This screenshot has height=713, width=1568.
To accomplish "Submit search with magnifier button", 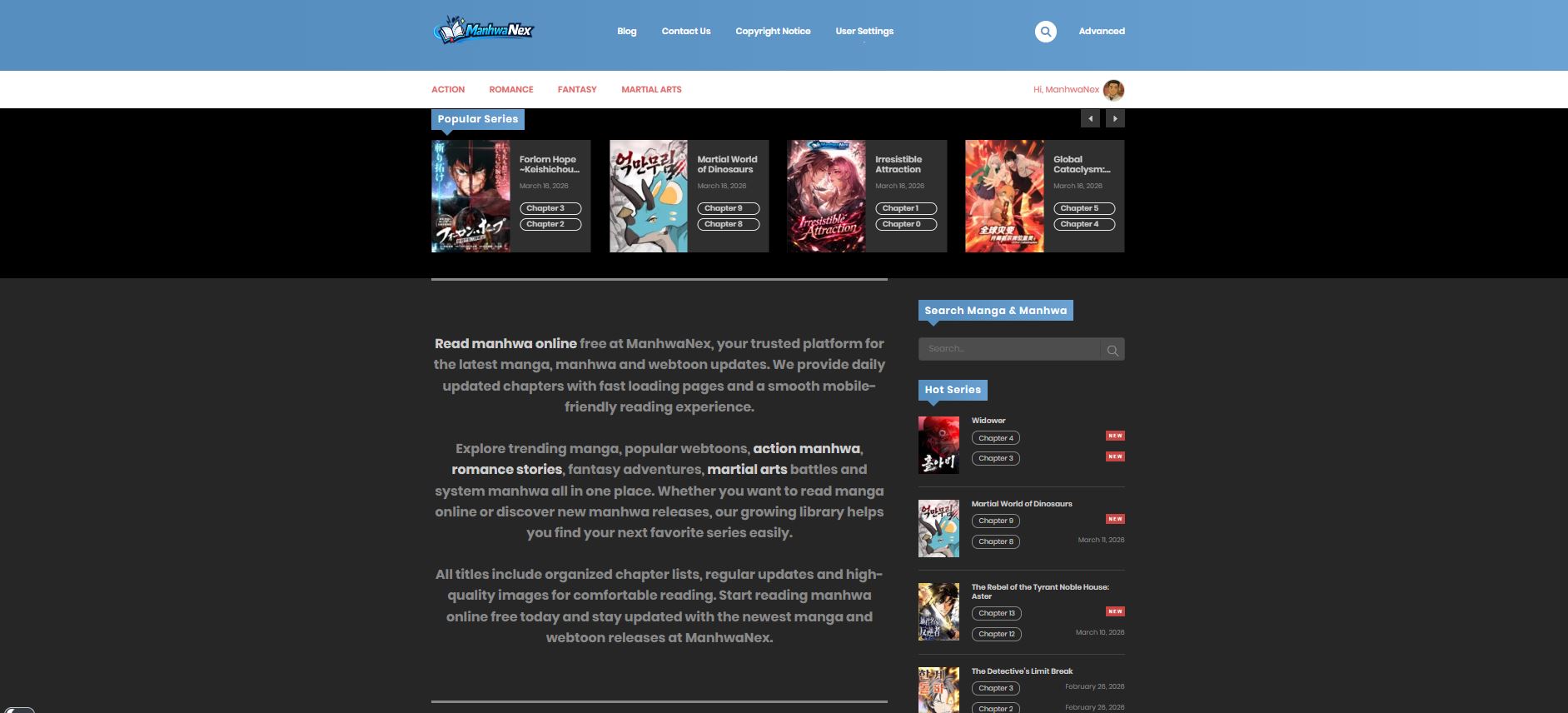I will [1113, 349].
